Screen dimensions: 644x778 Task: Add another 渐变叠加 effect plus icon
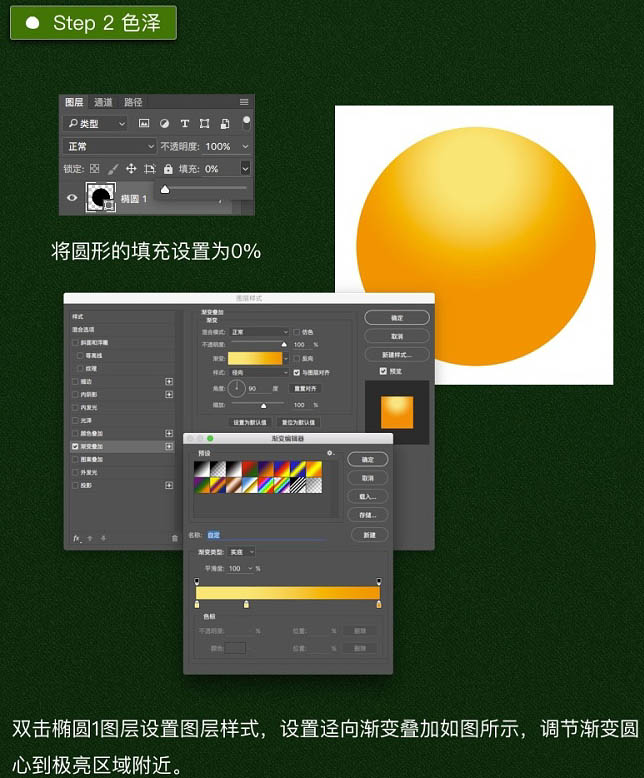click(169, 447)
